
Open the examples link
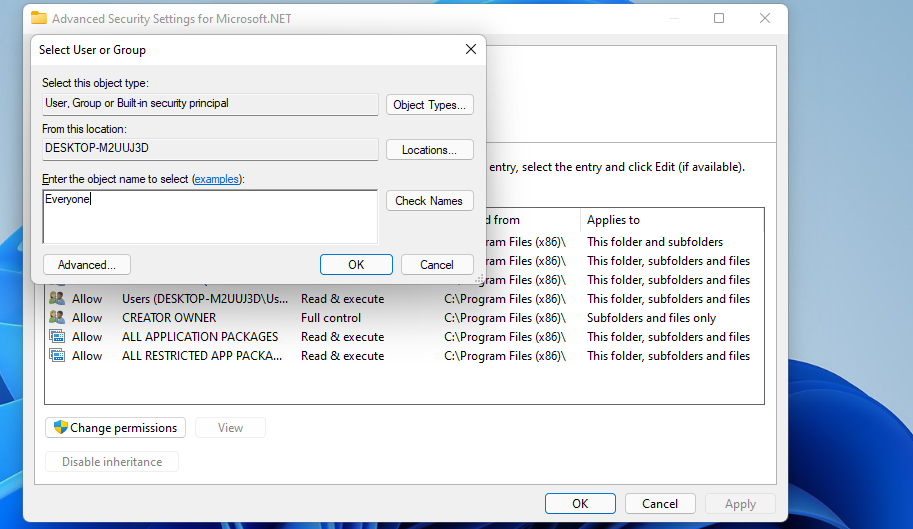click(217, 179)
